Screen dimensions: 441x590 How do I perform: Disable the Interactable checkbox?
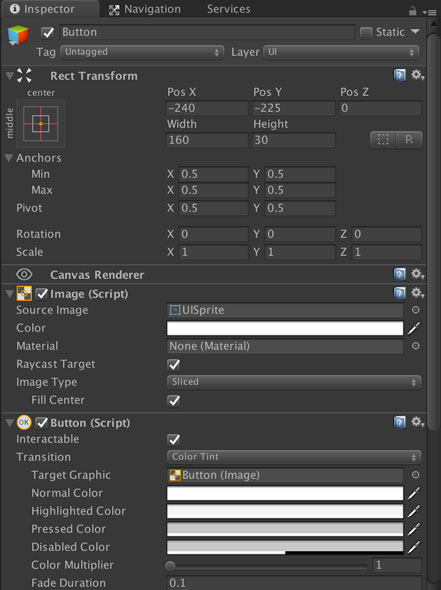pyautogui.click(x=173, y=439)
